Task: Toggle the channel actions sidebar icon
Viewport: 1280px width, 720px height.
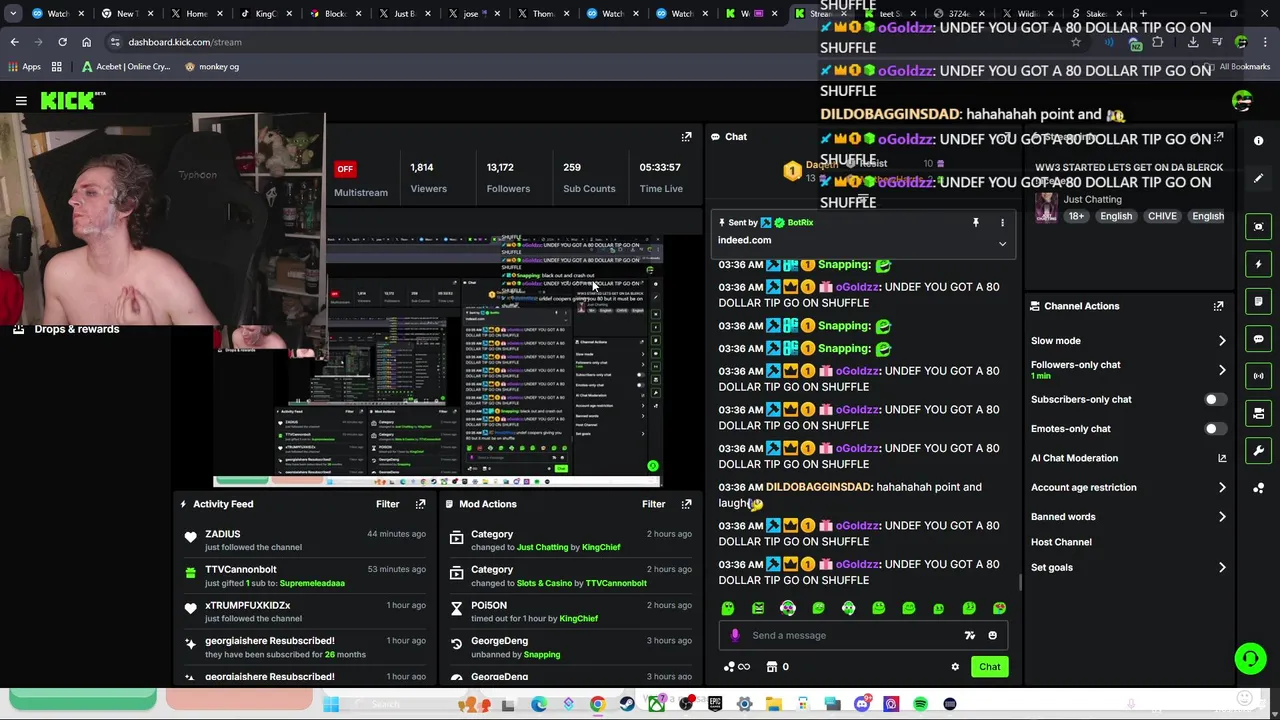Action: coord(1259,413)
